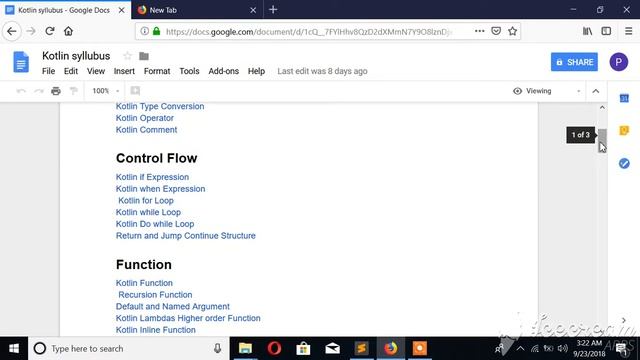Screen dimensions: 640x360
Task: Open Google Calendar side panel icon
Action: [624, 98]
